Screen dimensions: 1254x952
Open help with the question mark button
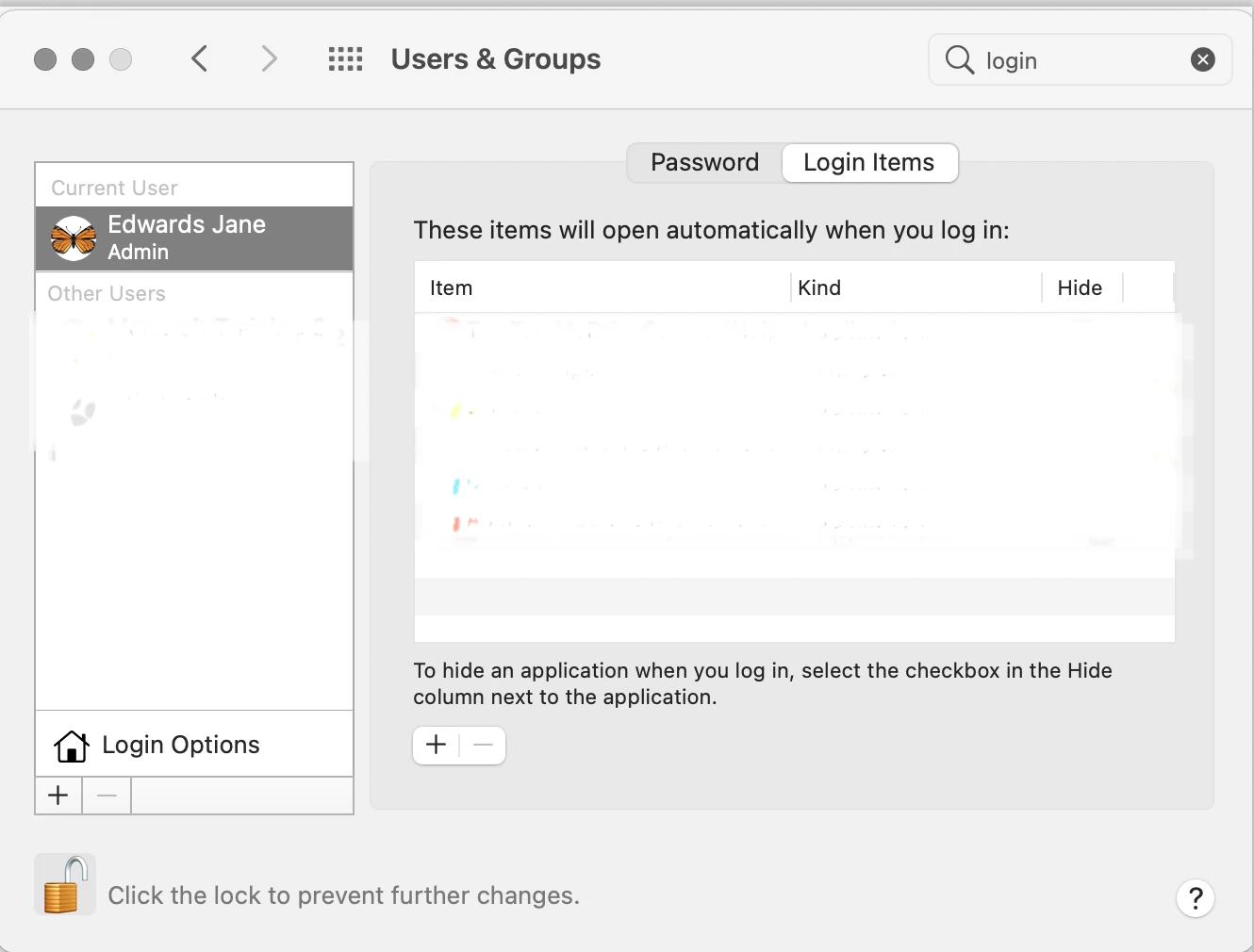coord(1195,898)
